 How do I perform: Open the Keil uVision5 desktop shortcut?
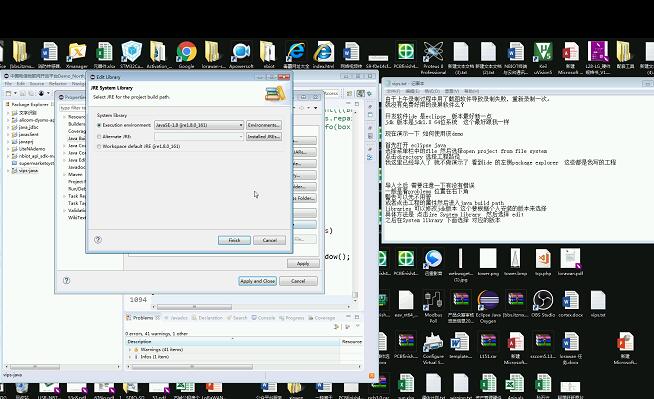[543, 57]
